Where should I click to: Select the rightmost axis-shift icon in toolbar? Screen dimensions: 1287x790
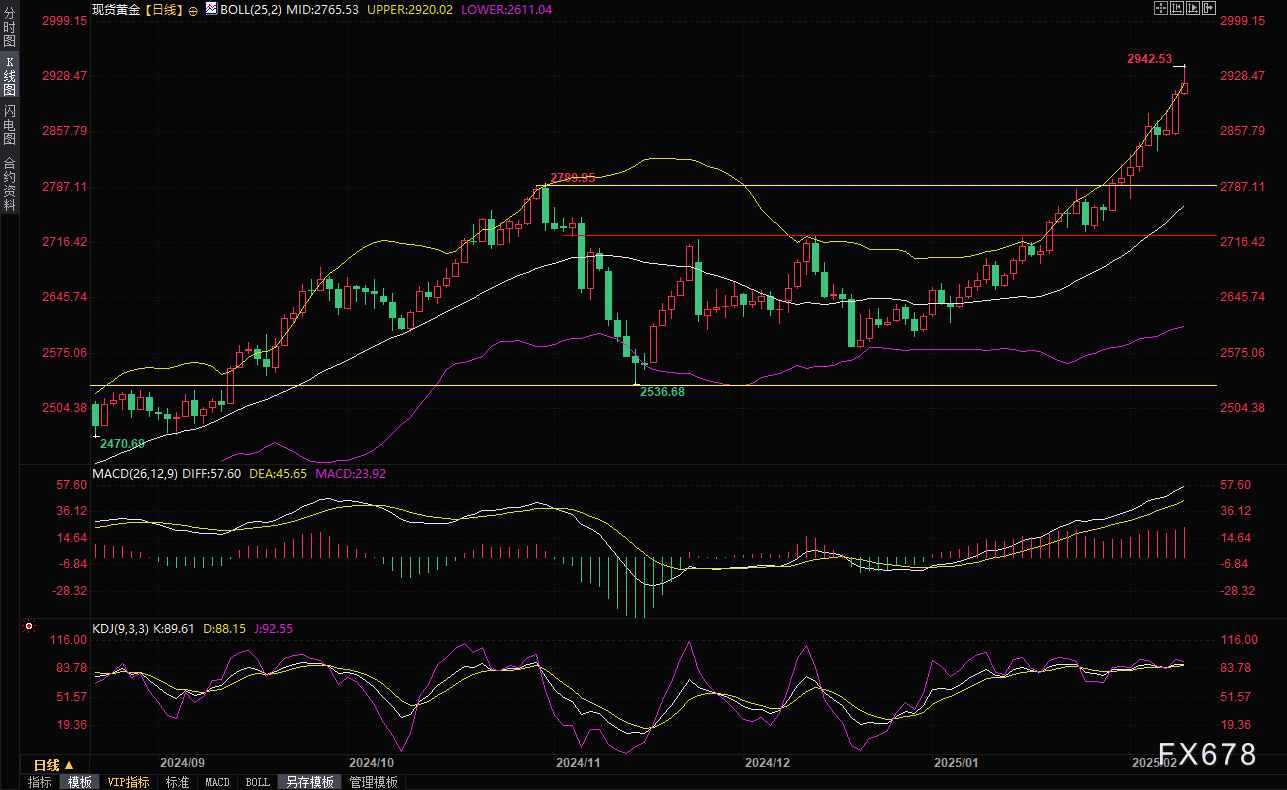pyautogui.click(x=1209, y=8)
